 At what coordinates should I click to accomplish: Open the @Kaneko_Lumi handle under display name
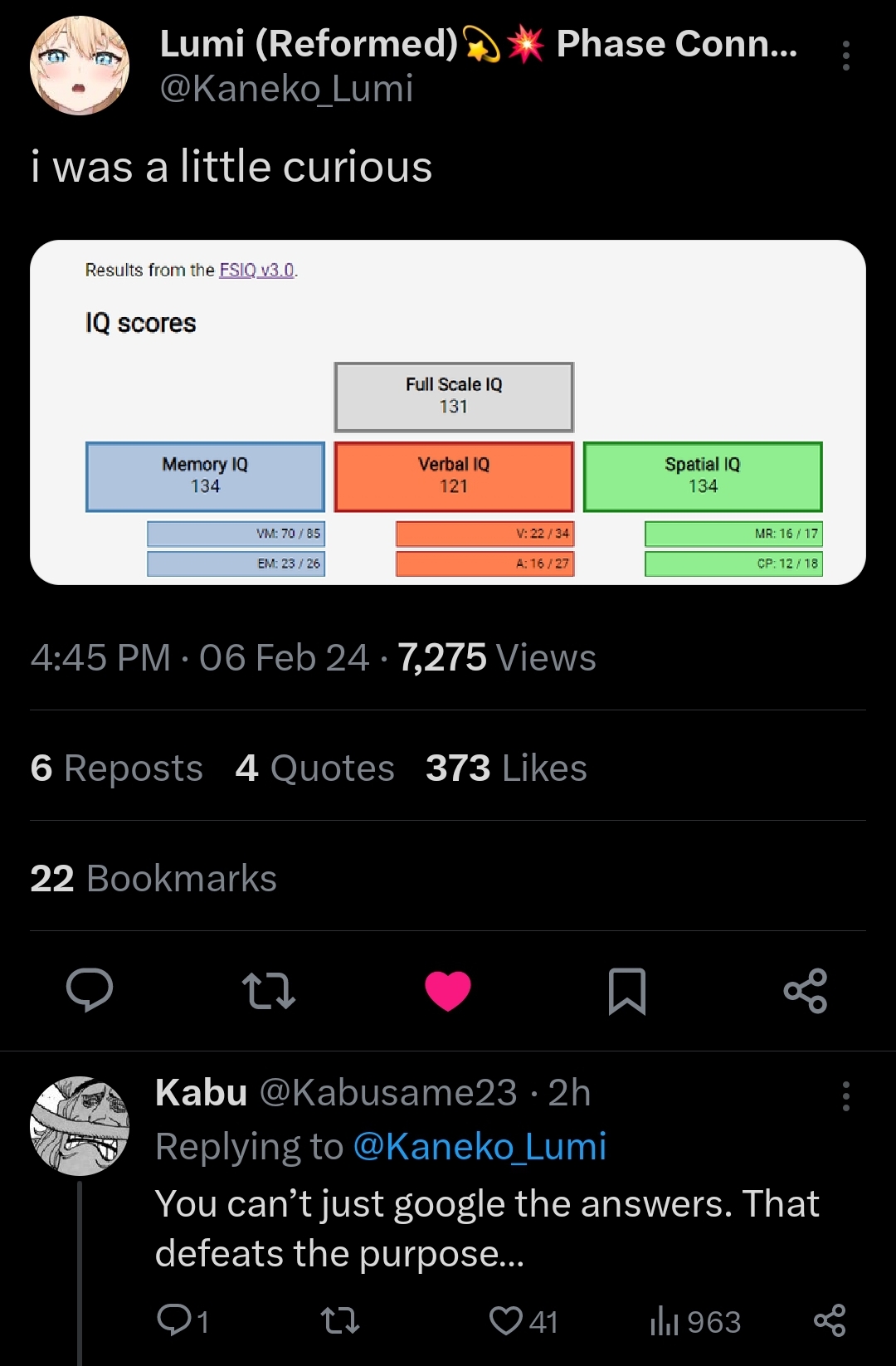[286, 89]
